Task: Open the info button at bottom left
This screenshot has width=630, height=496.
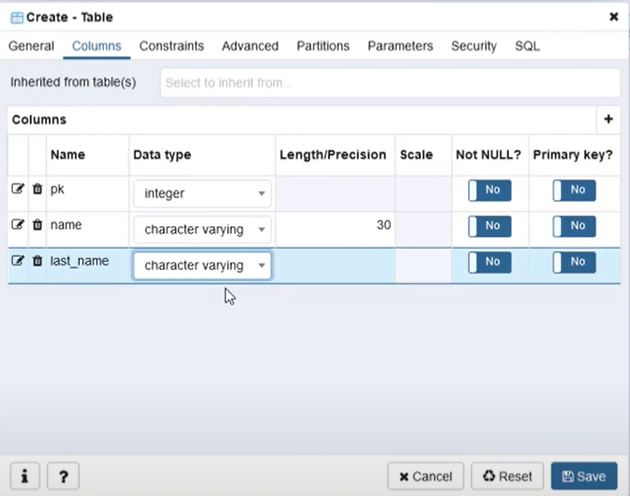Action: [24, 476]
